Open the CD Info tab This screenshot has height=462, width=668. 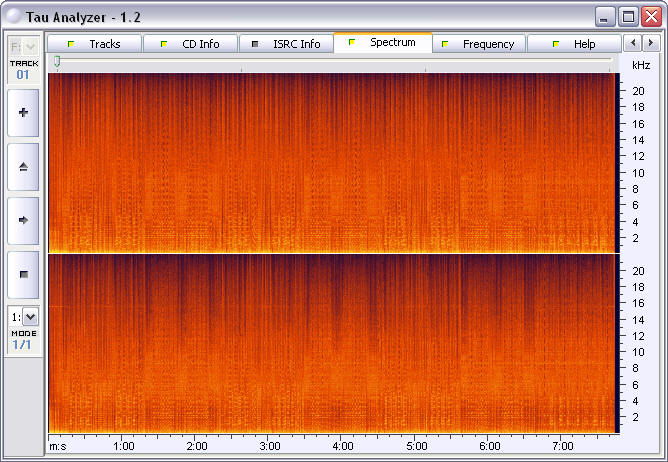[x=190, y=44]
